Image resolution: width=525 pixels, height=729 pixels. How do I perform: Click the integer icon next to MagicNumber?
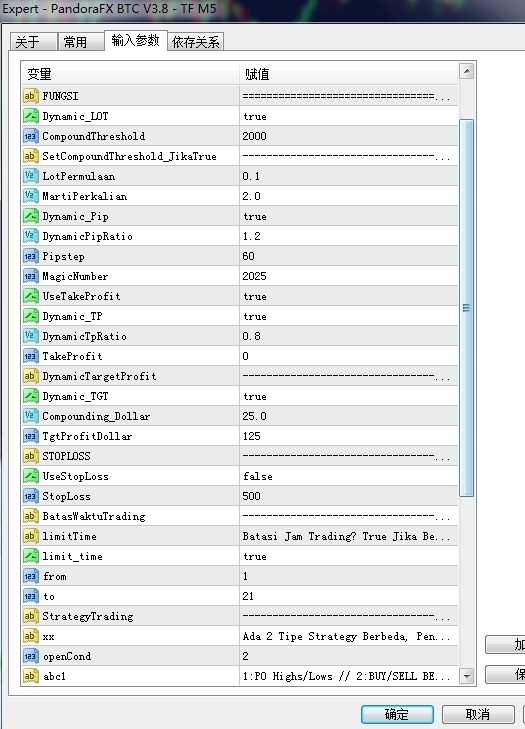click(30, 276)
